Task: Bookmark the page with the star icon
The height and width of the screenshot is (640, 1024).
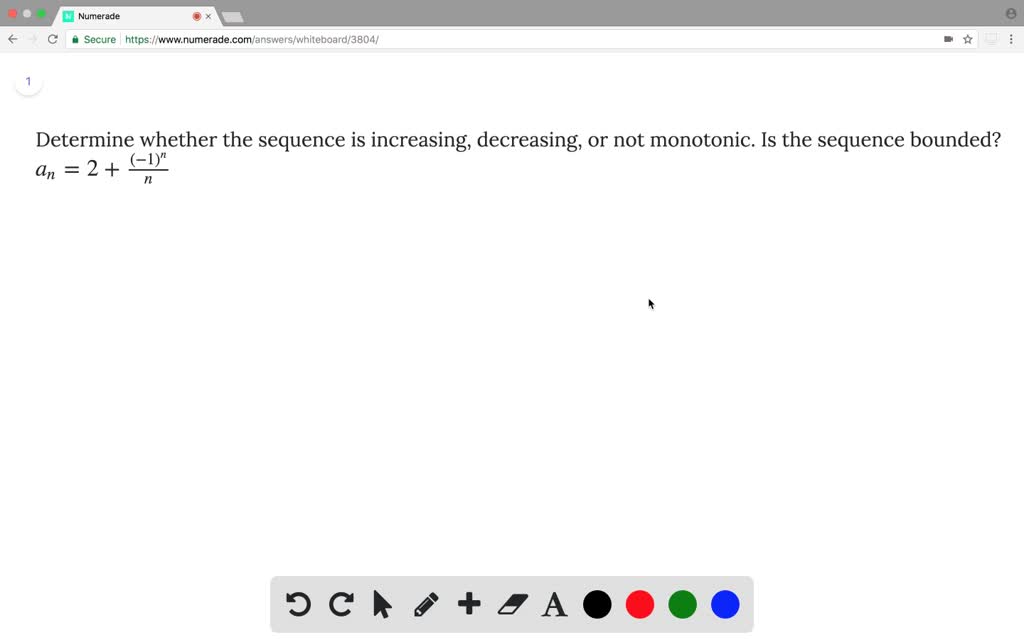Action: click(967, 39)
